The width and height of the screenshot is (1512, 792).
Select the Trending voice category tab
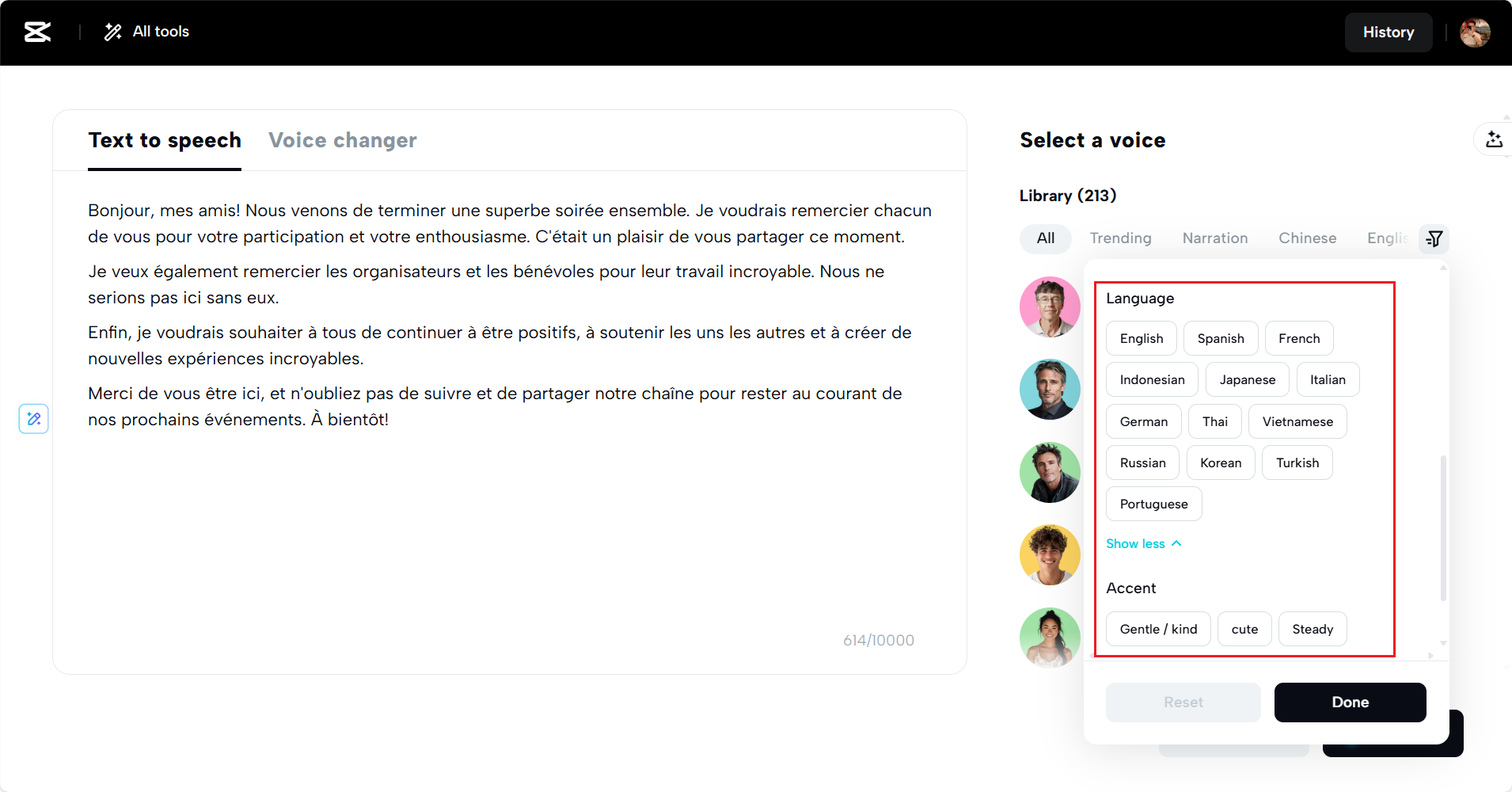[x=1120, y=238]
